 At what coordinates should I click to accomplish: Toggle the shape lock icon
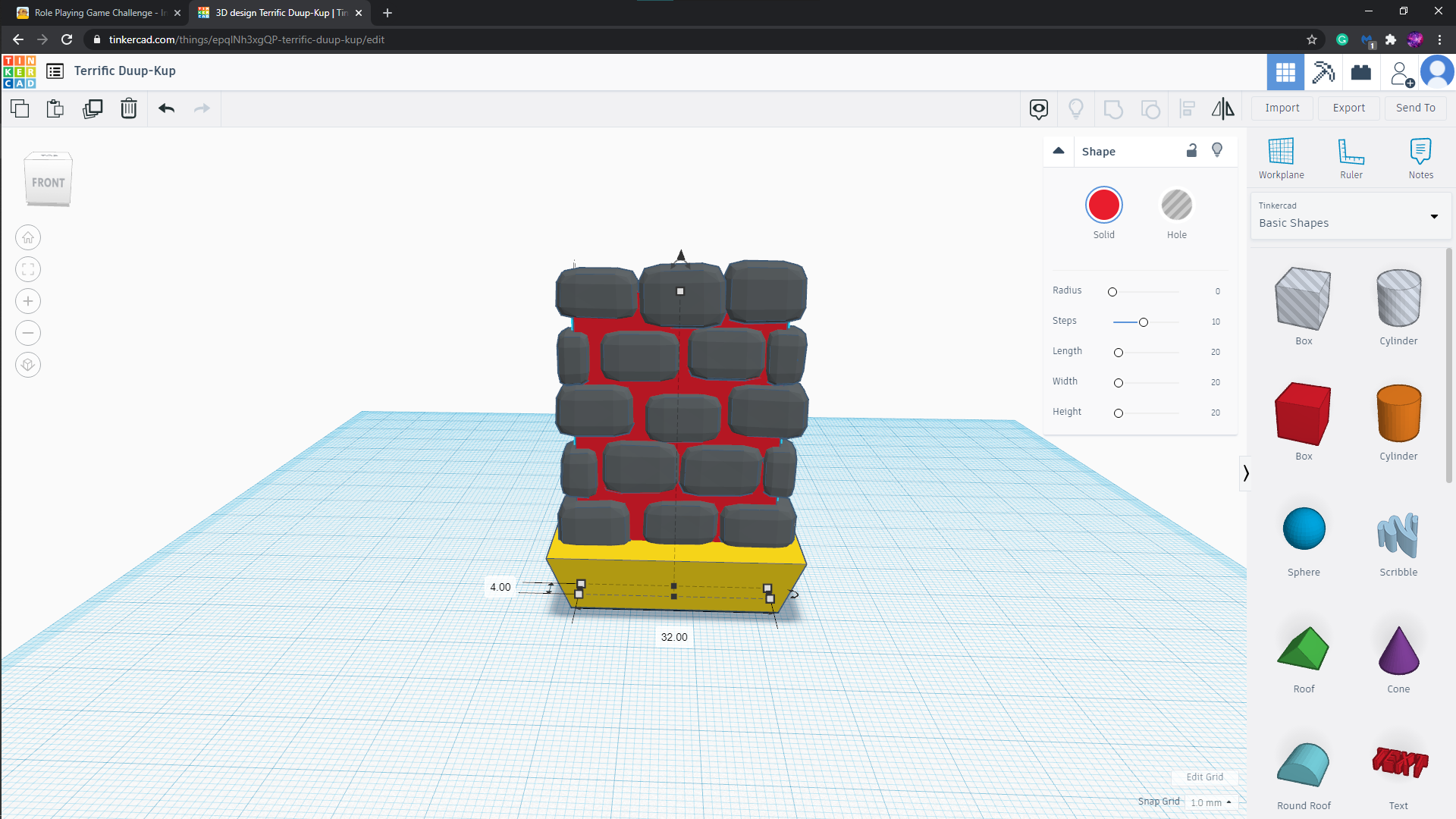pyautogui.click(x=1191, y=150)
